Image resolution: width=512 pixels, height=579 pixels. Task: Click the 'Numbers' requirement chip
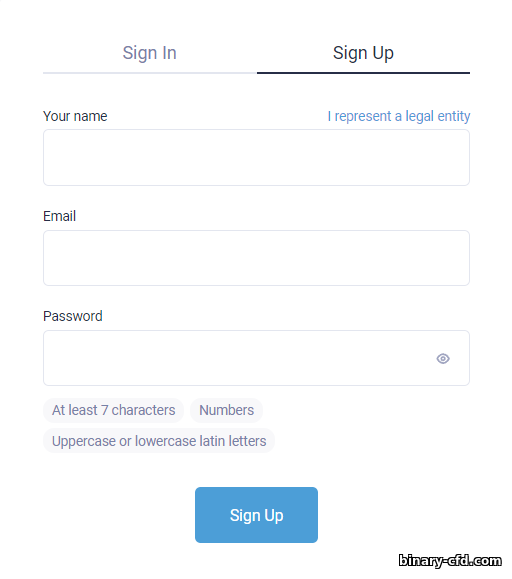point(226,410)
